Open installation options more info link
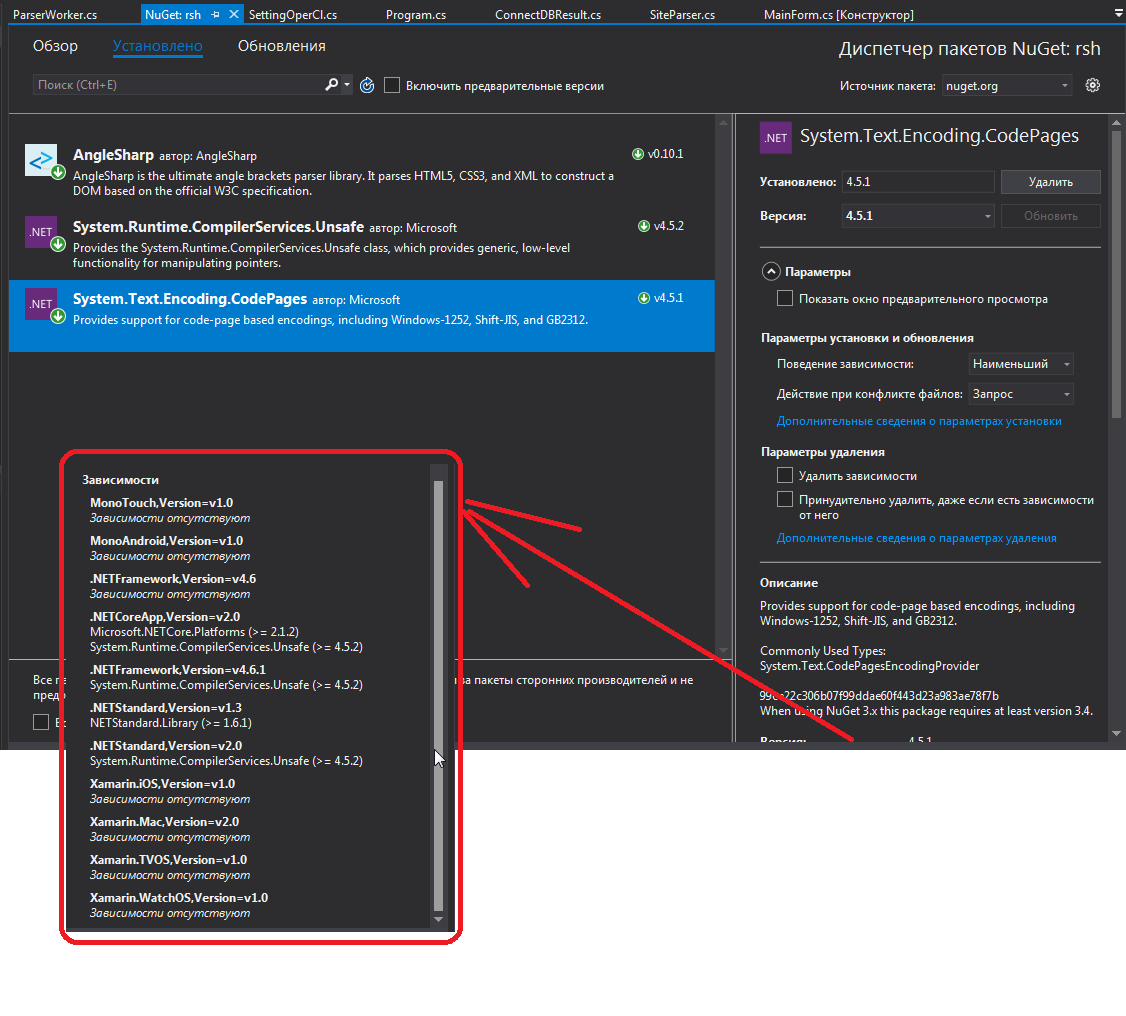This screenshot has height=1016, width=1126. coord(918,421)
